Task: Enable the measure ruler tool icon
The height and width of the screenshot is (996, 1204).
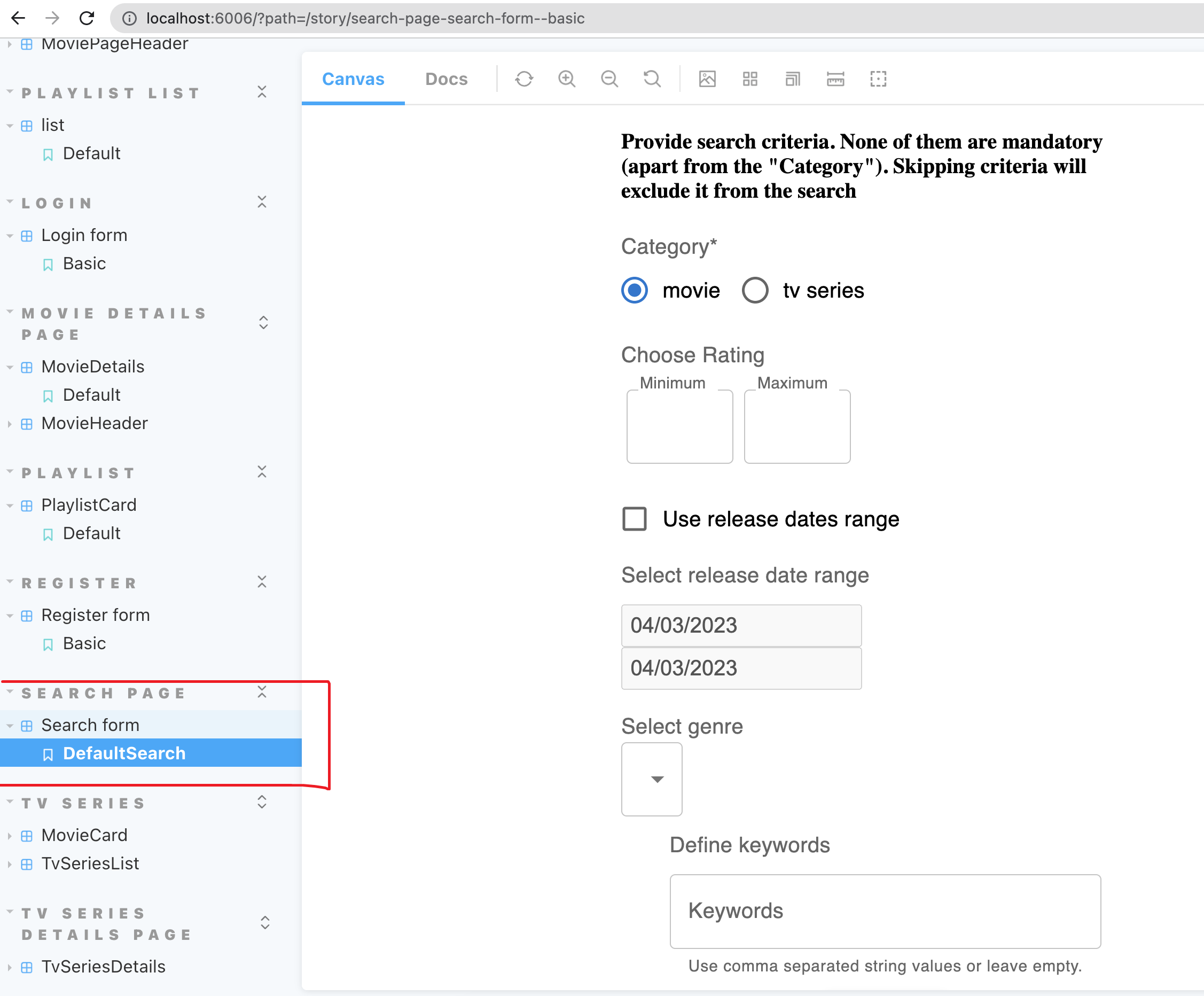Action: click(x=835, y=79)
